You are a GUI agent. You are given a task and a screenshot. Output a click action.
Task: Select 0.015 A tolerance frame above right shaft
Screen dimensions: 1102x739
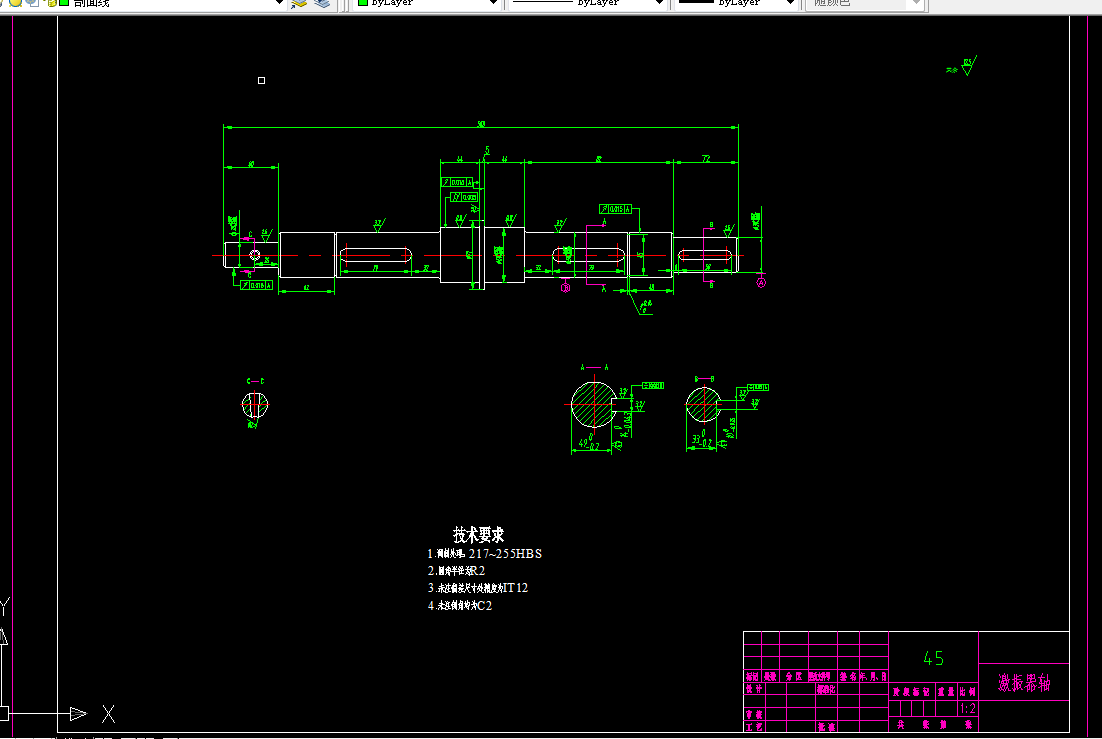click(x=615, y=209)
